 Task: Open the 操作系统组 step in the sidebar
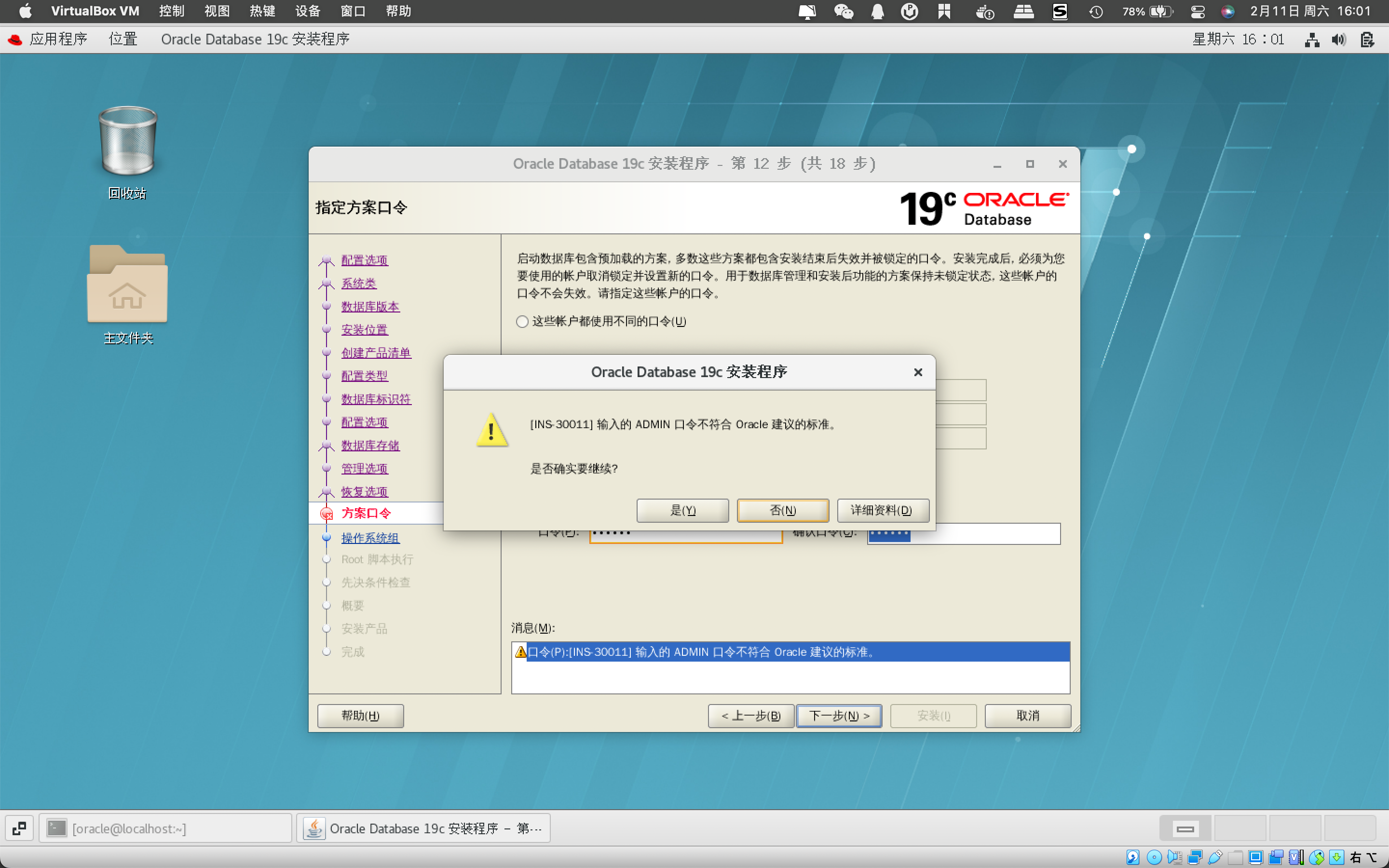tap(370, 538)
